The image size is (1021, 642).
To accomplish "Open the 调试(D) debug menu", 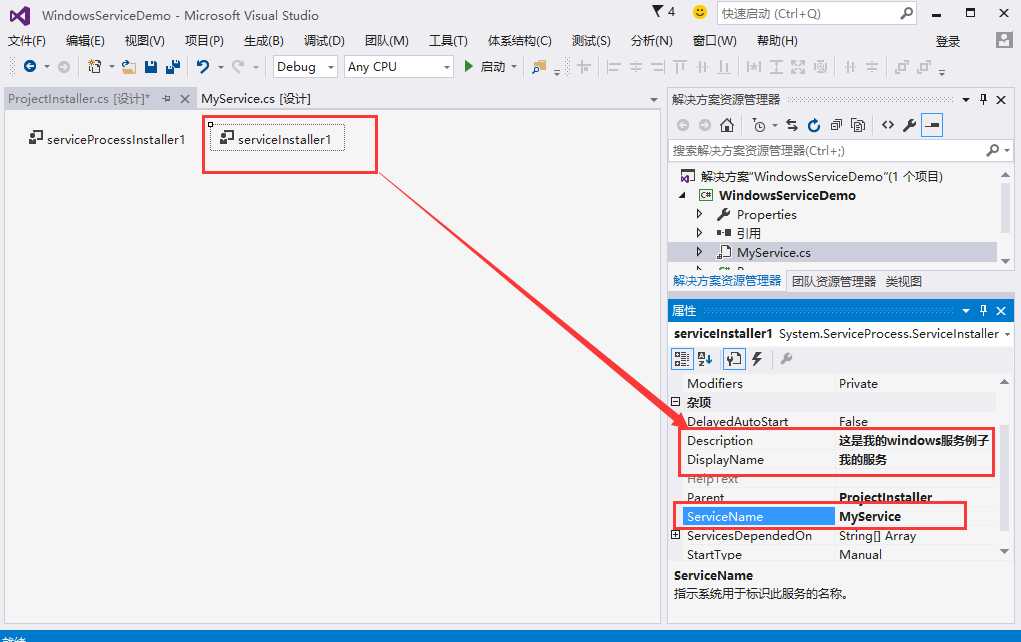I will pyautogui.click(x=324, y=40).
